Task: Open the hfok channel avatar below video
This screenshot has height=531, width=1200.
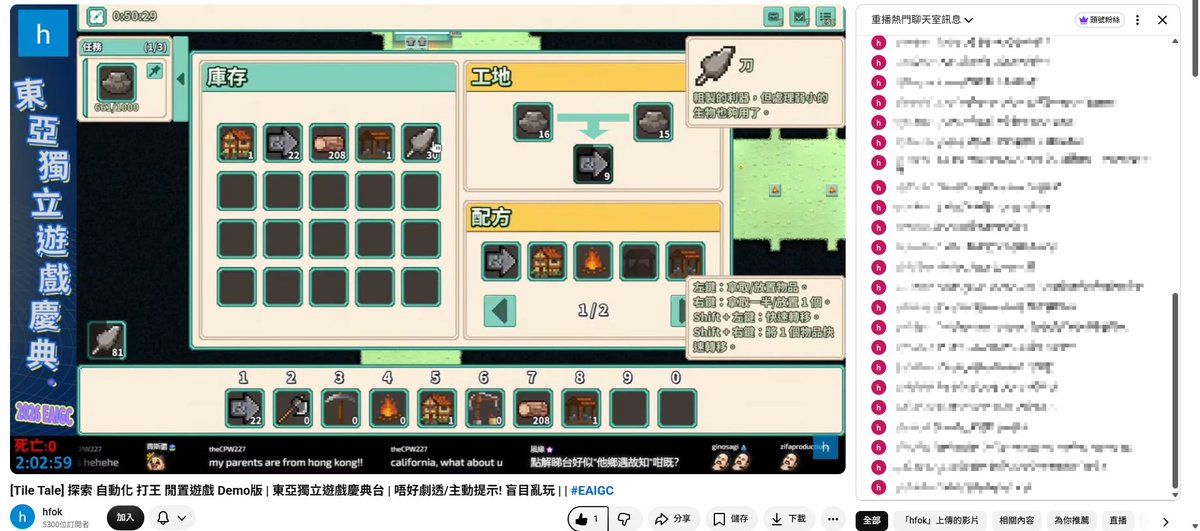Action: 22,517
